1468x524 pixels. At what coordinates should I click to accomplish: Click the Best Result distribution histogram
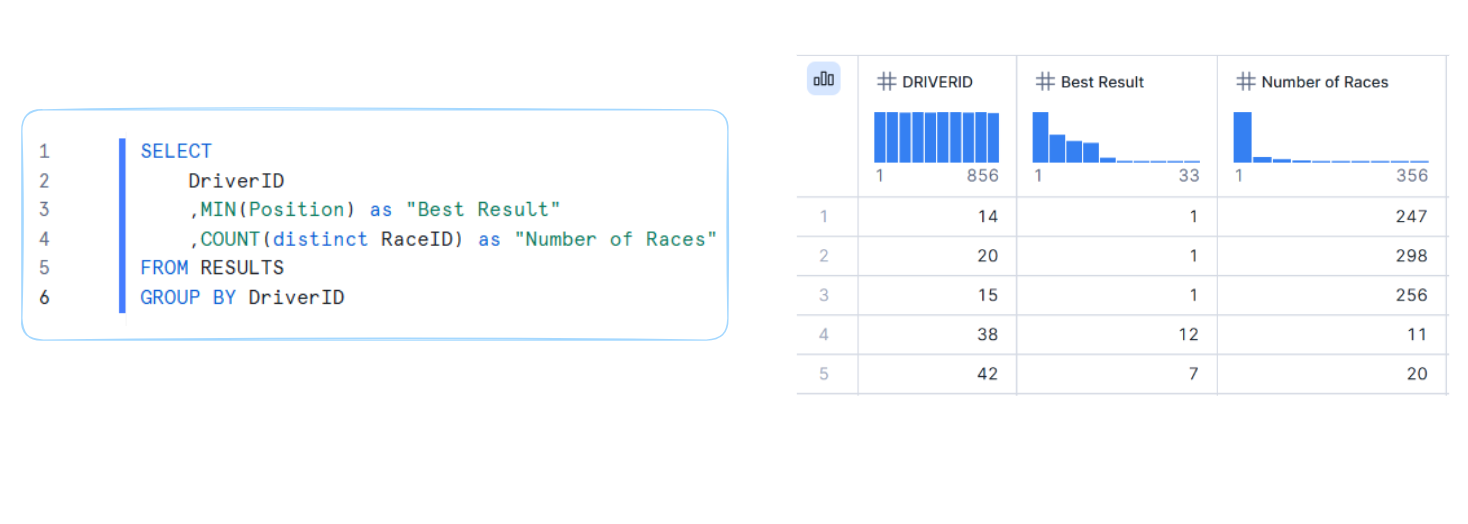point(1115,137)
